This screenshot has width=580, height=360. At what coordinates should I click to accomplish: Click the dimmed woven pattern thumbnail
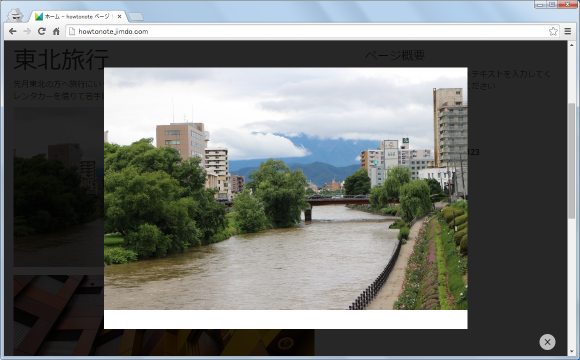[58, 315]
